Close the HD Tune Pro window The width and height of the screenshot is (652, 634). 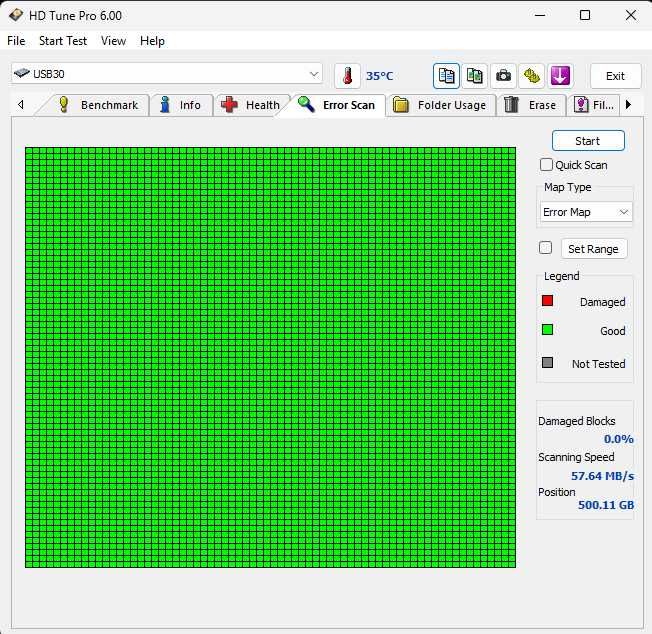(x=631, y=15)
